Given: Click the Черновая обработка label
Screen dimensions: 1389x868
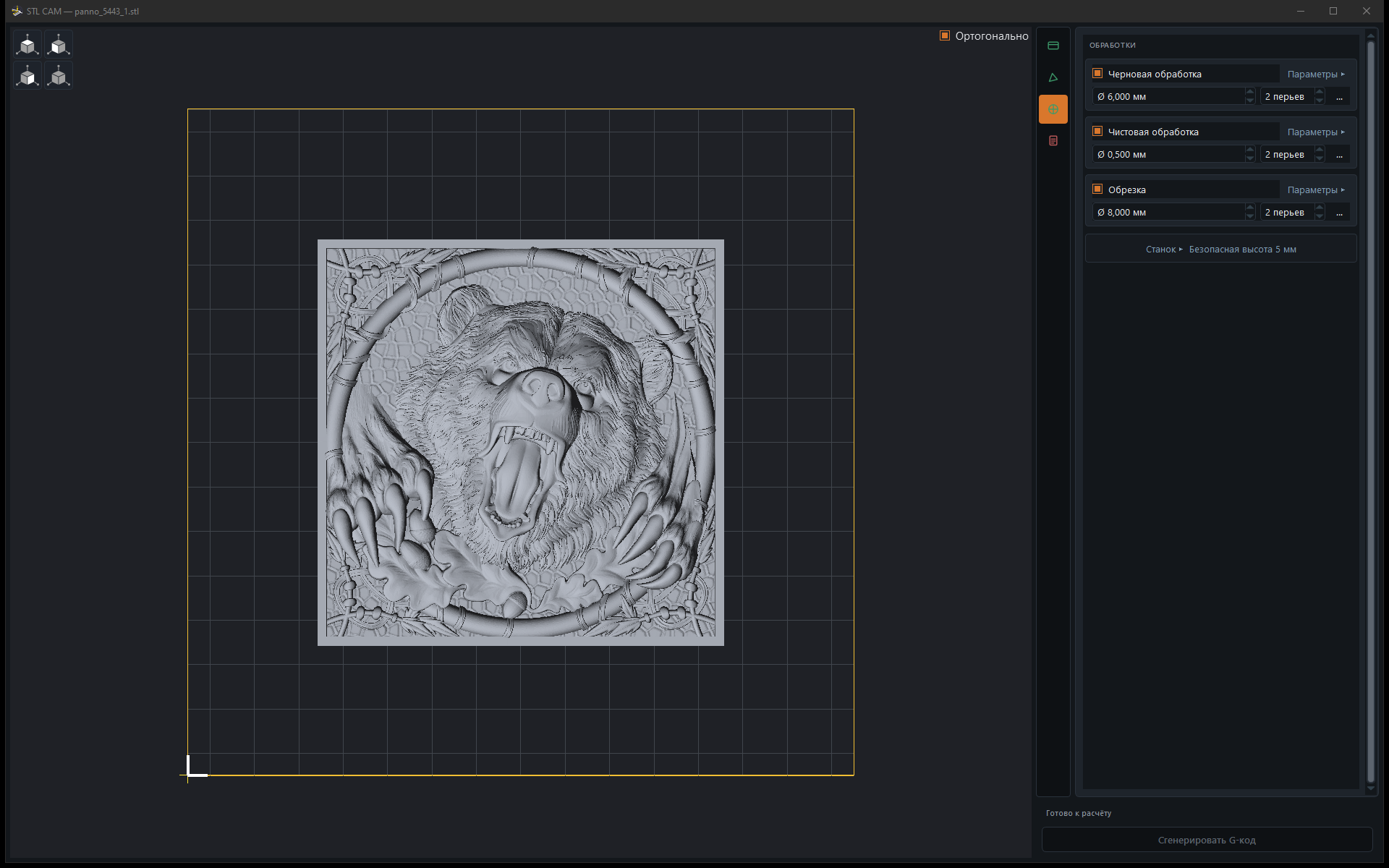Looking at the screenshot, I should coord(1155,74).
